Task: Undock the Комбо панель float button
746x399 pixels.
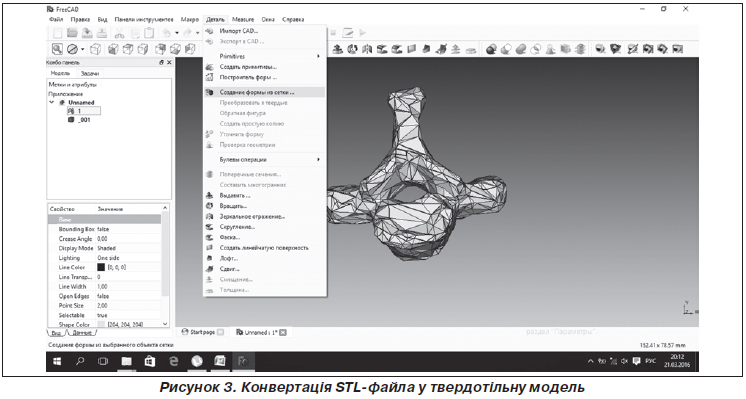Action: point(161,62)
